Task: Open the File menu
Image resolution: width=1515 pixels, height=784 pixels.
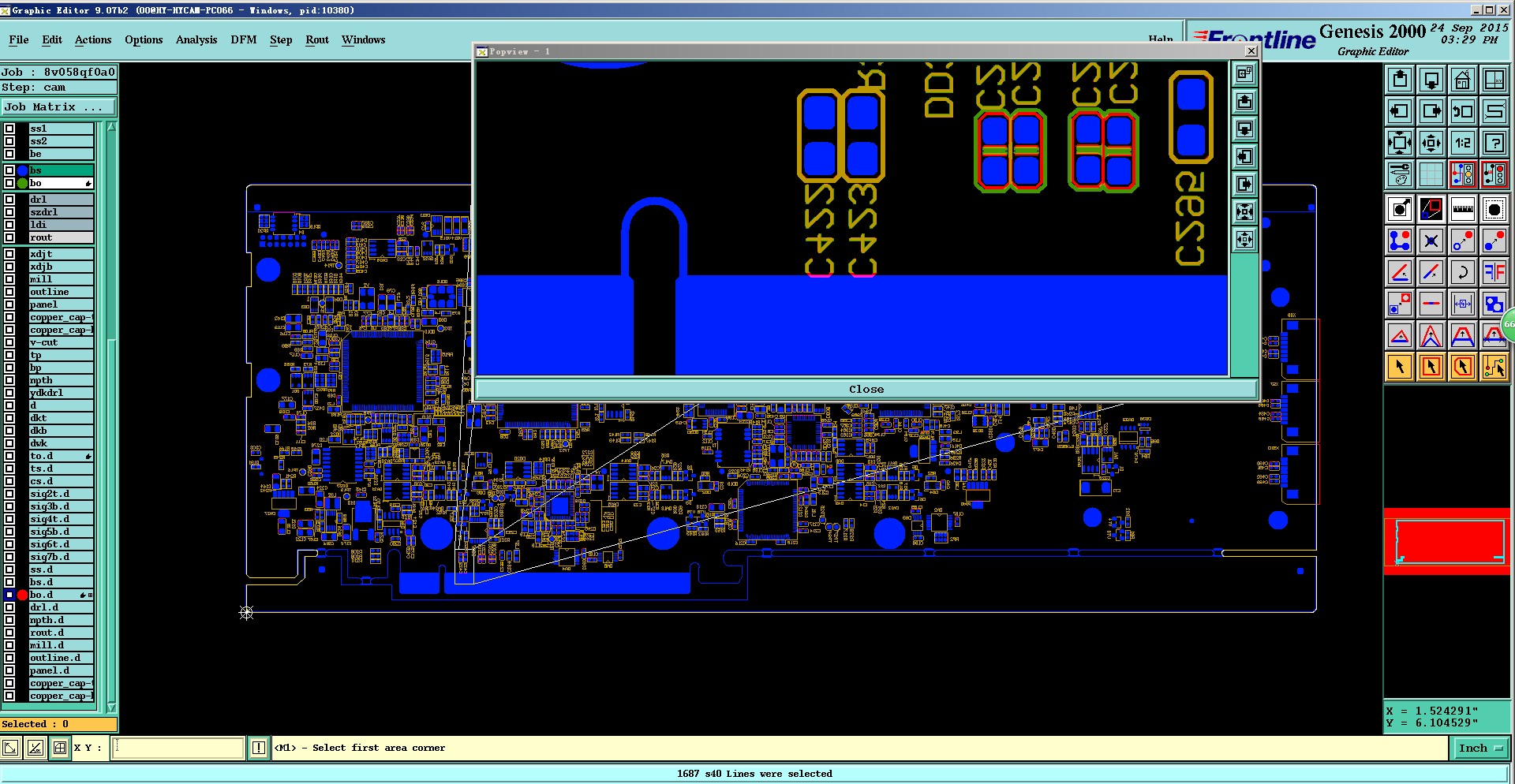Action: click(19, 39)
